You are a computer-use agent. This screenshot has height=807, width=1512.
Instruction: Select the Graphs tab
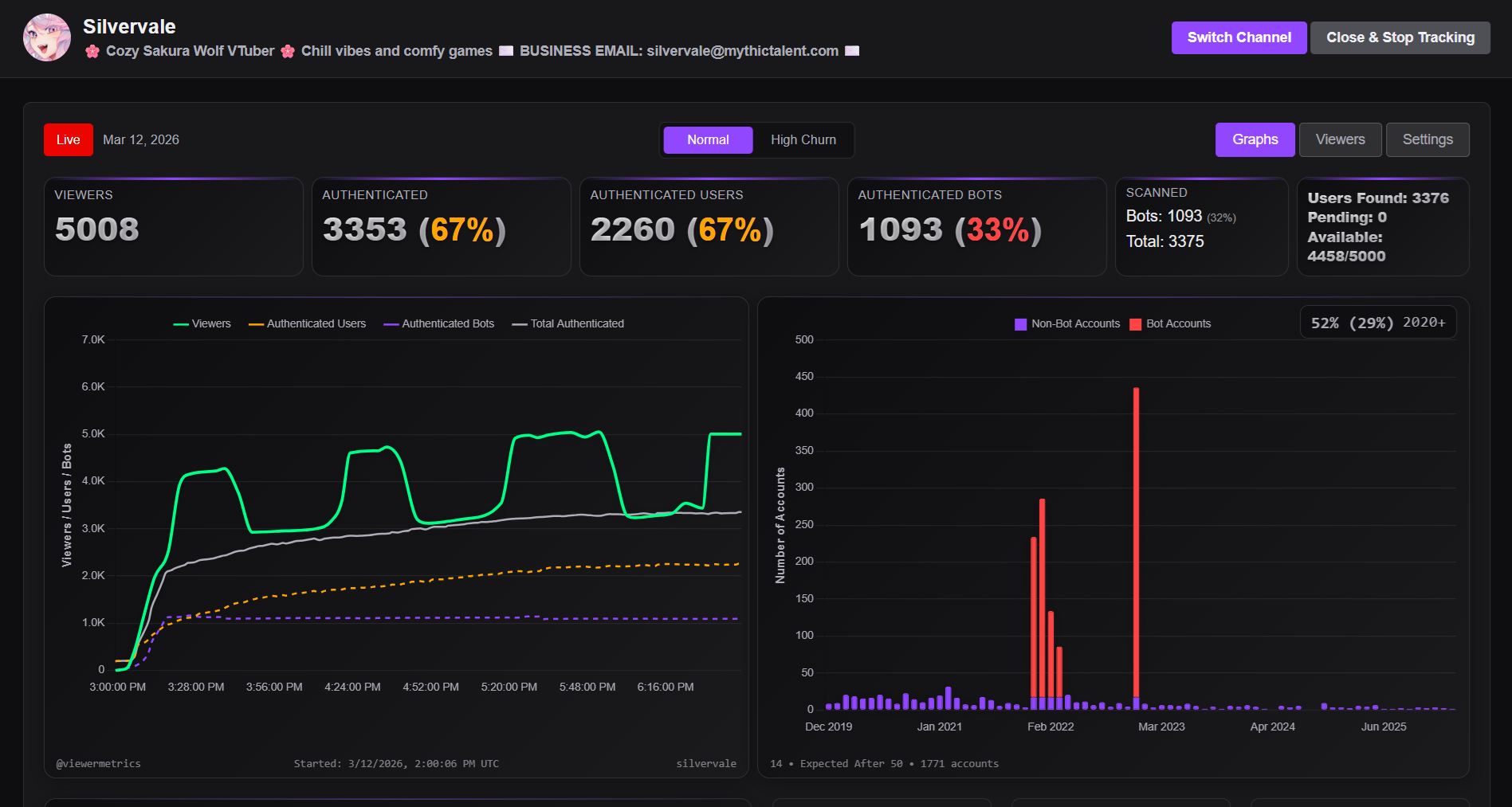(x=1255, y=139)
